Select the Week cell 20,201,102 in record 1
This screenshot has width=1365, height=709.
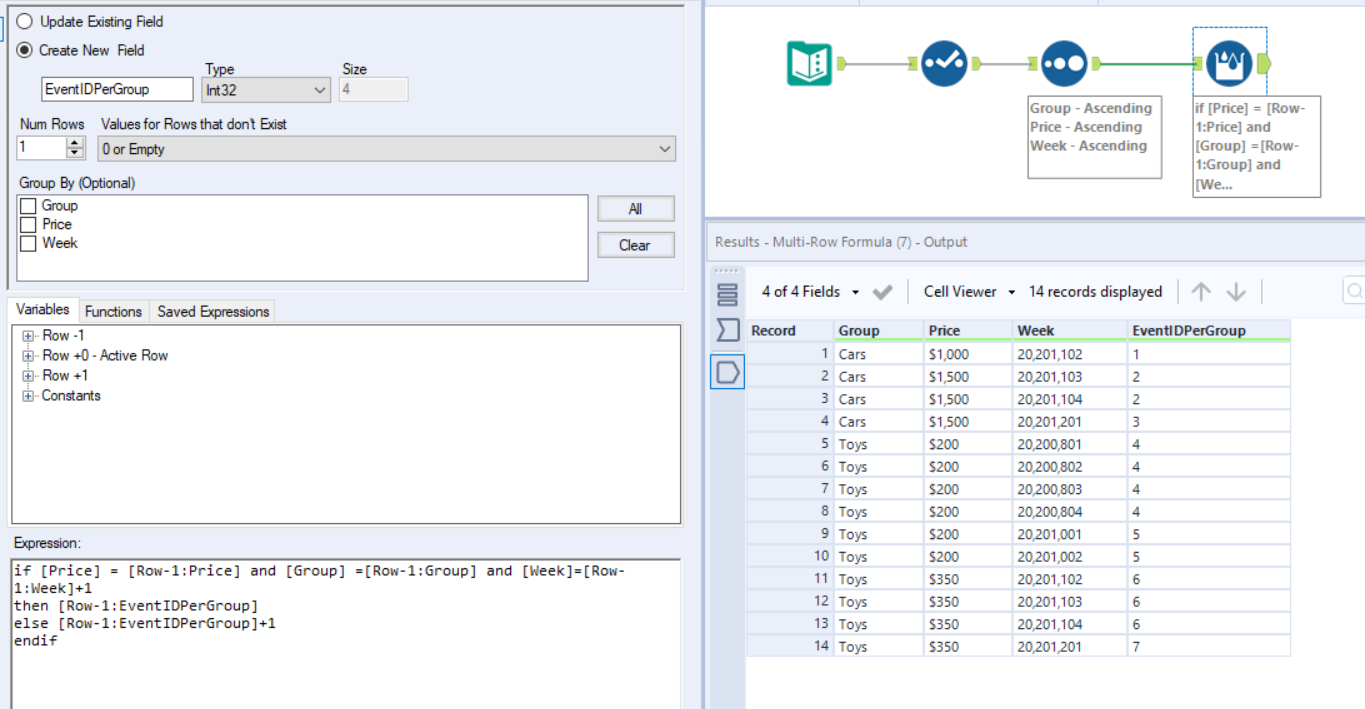(x=1069, y=354)
